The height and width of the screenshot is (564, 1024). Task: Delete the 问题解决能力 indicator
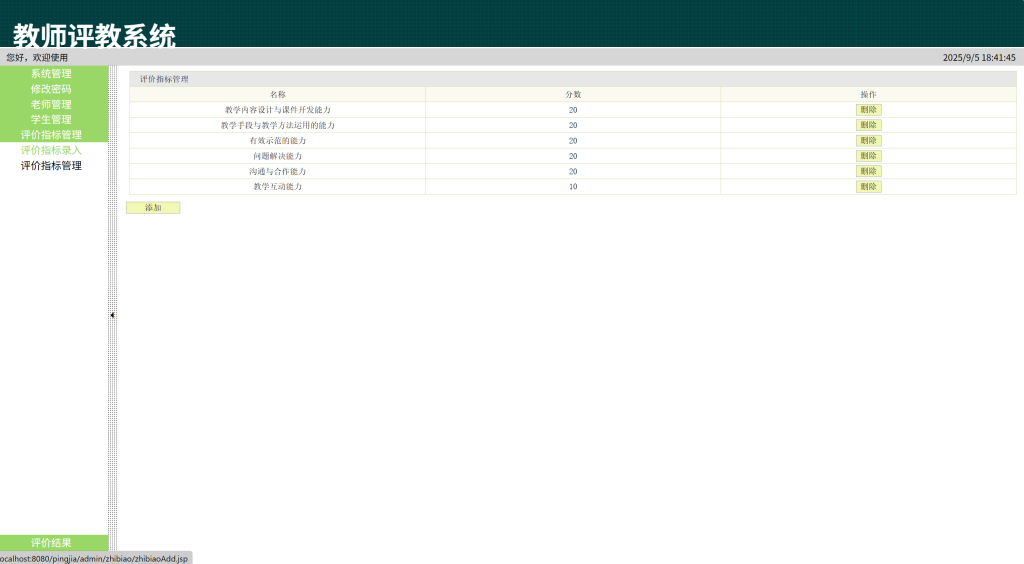[869, 156]
